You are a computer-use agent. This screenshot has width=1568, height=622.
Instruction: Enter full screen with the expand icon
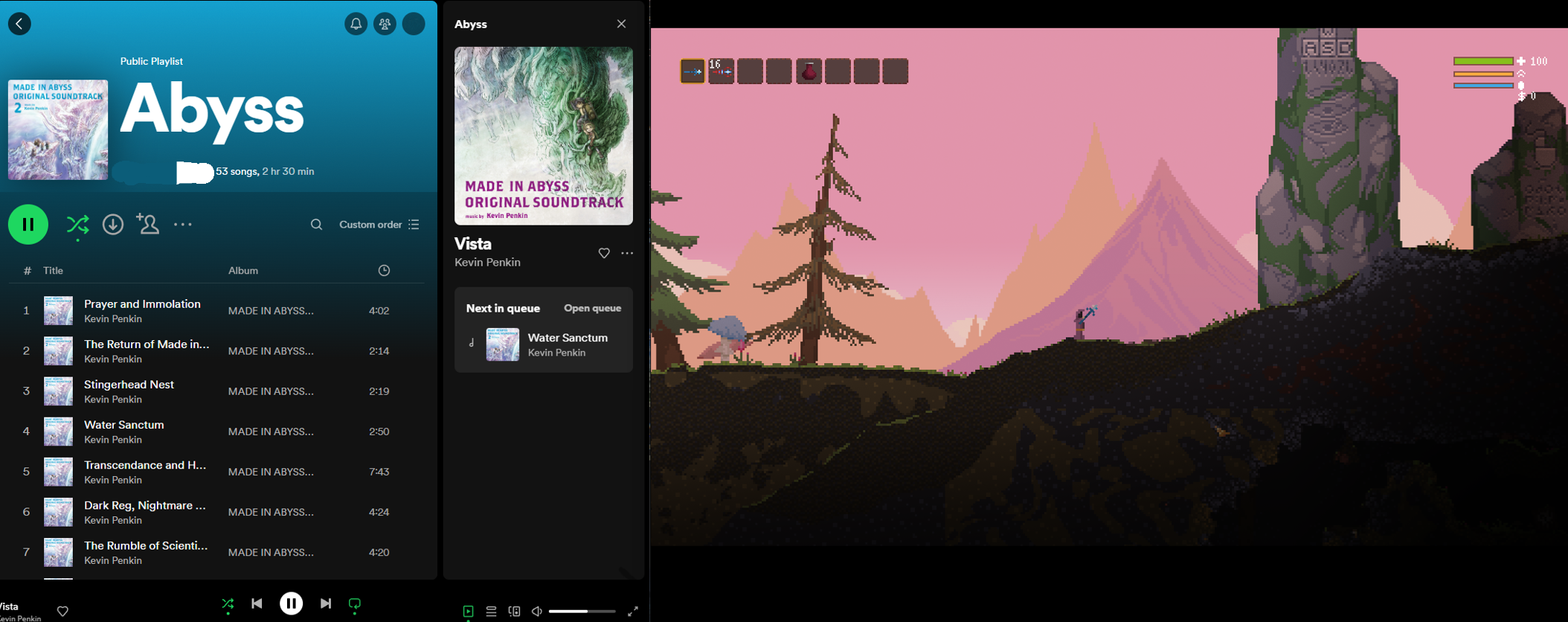pos(633,612)
